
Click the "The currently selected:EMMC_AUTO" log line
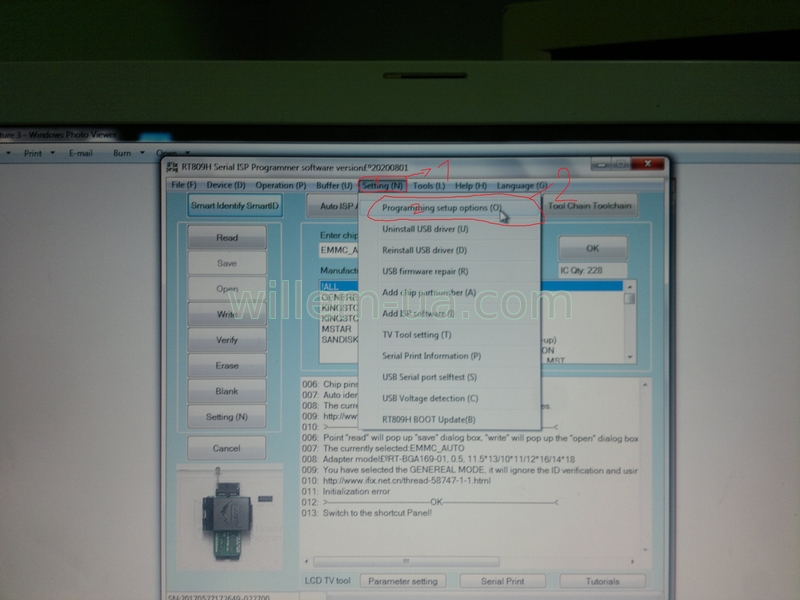click(x=383, y=448)
